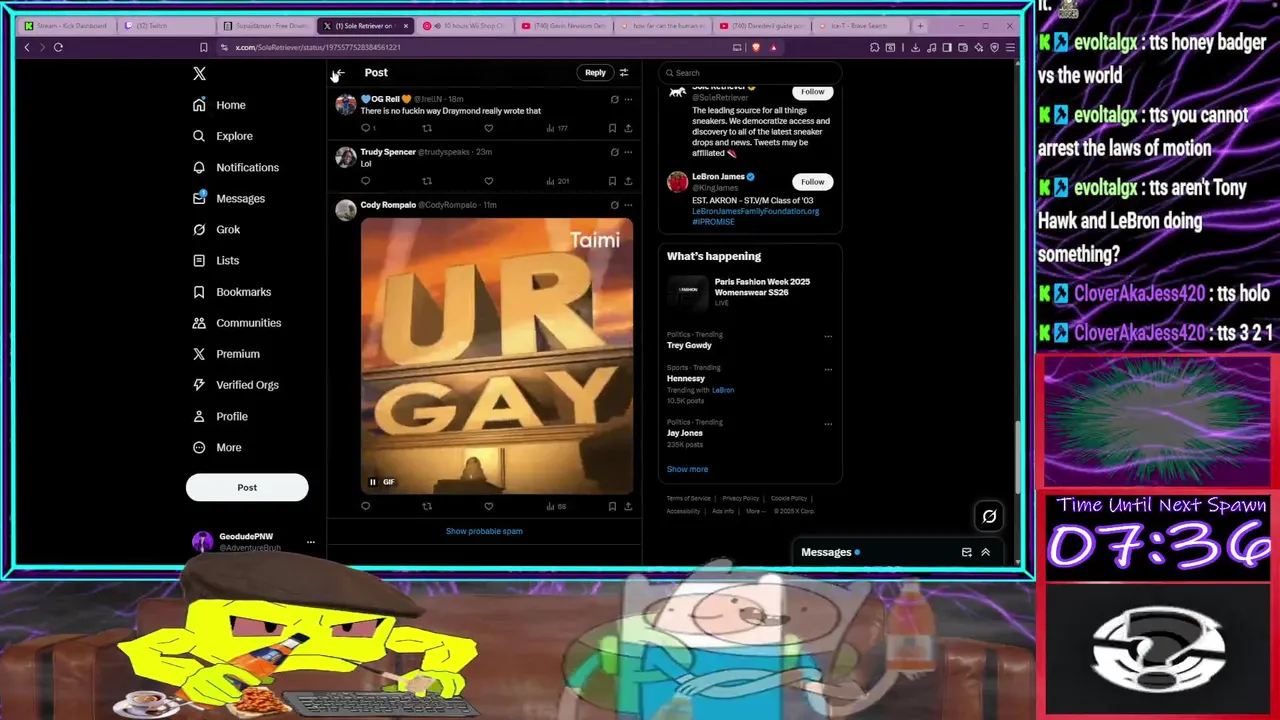Click the Reply button in header

coord(595,72)
